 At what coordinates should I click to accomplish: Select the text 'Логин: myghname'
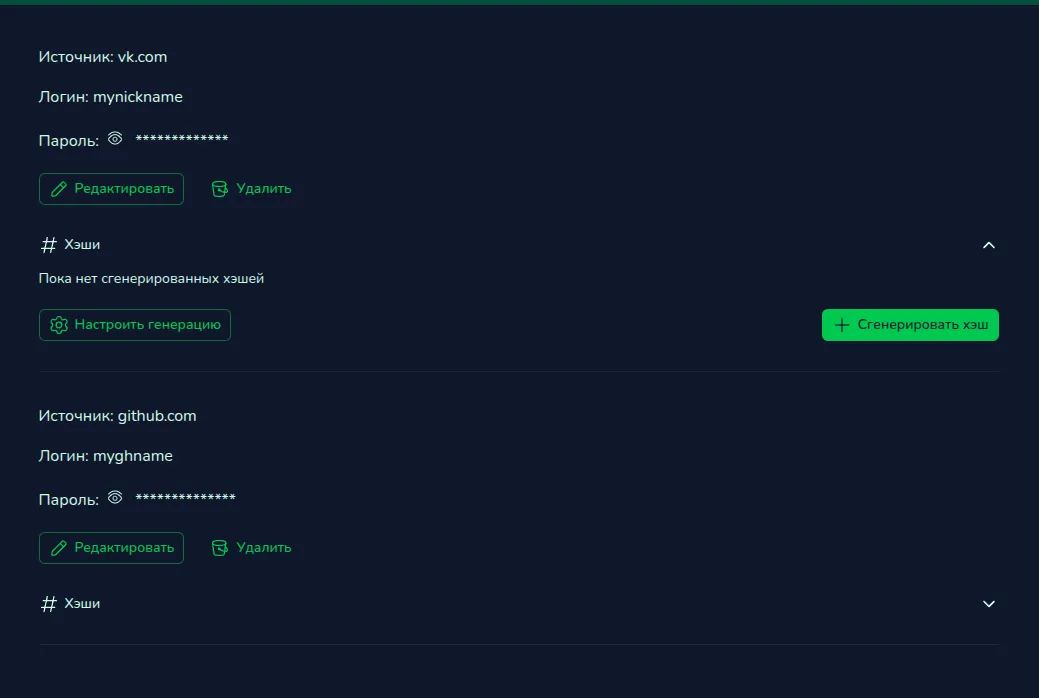105,456
